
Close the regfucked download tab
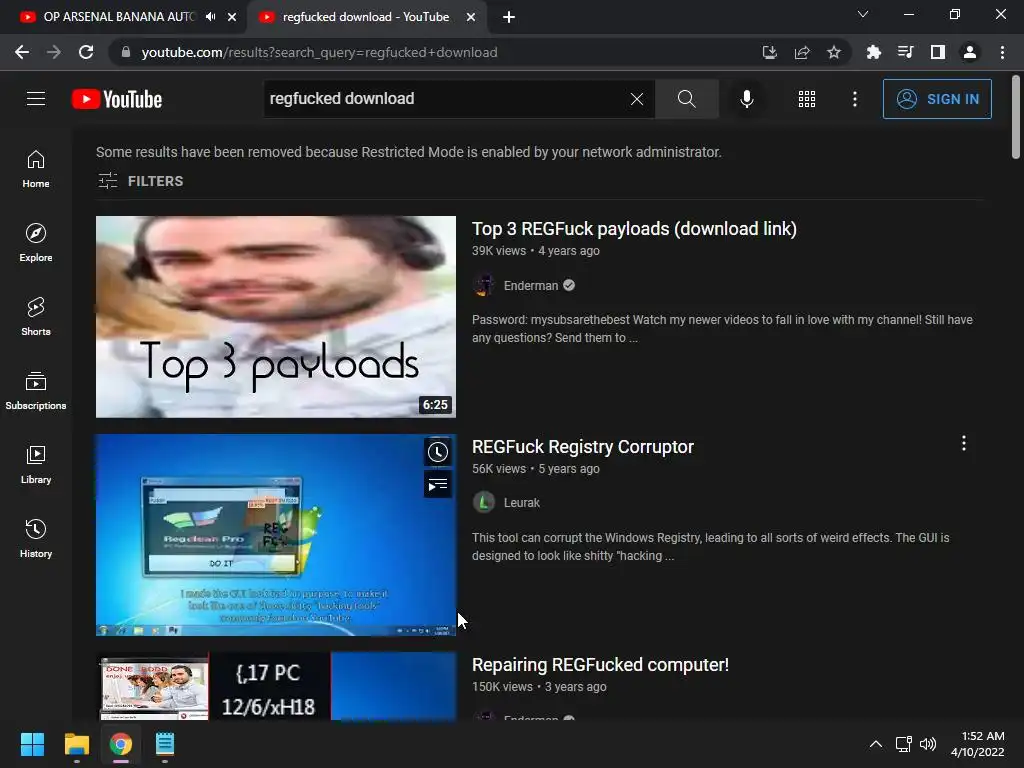click(x=471, y=17)
